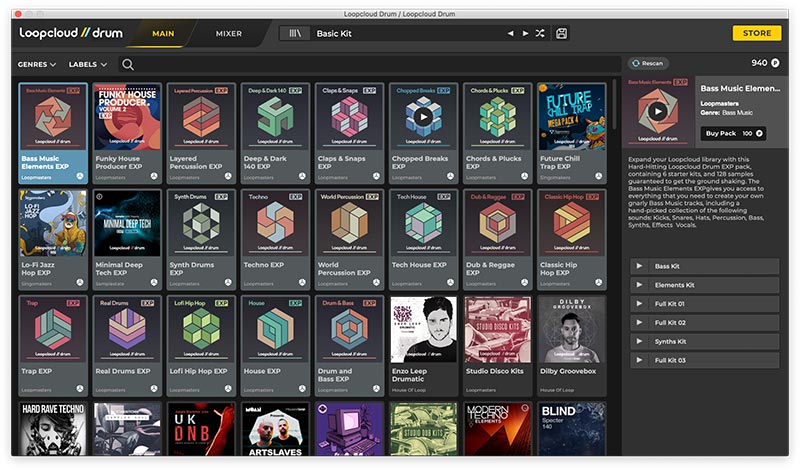Click the points icon on Trap EXP card
The image size is (800, 470).
pyautogui.click(x=80, y=388)
